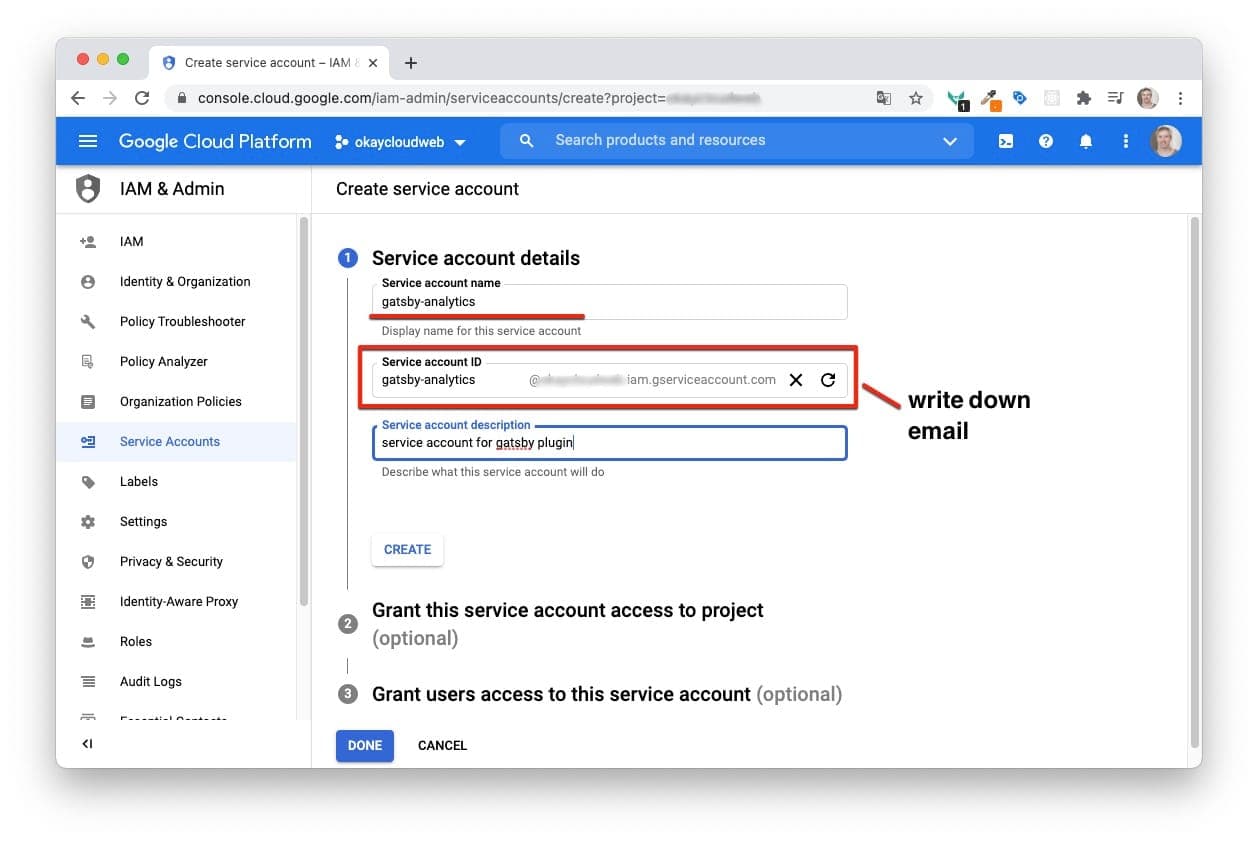1258x842 pixels.
Task: Click the Search products and resources box
Action: click(x=736, y=141)
